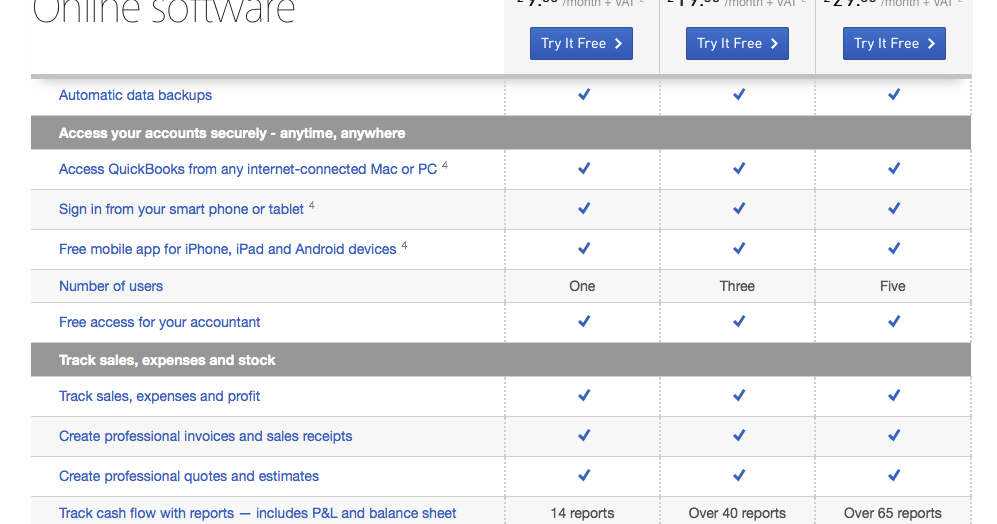Open Free mobile app for iPhone, iPad and Android
The width and height of the screenshot is (997, 524).
click(x=228, y=249)
